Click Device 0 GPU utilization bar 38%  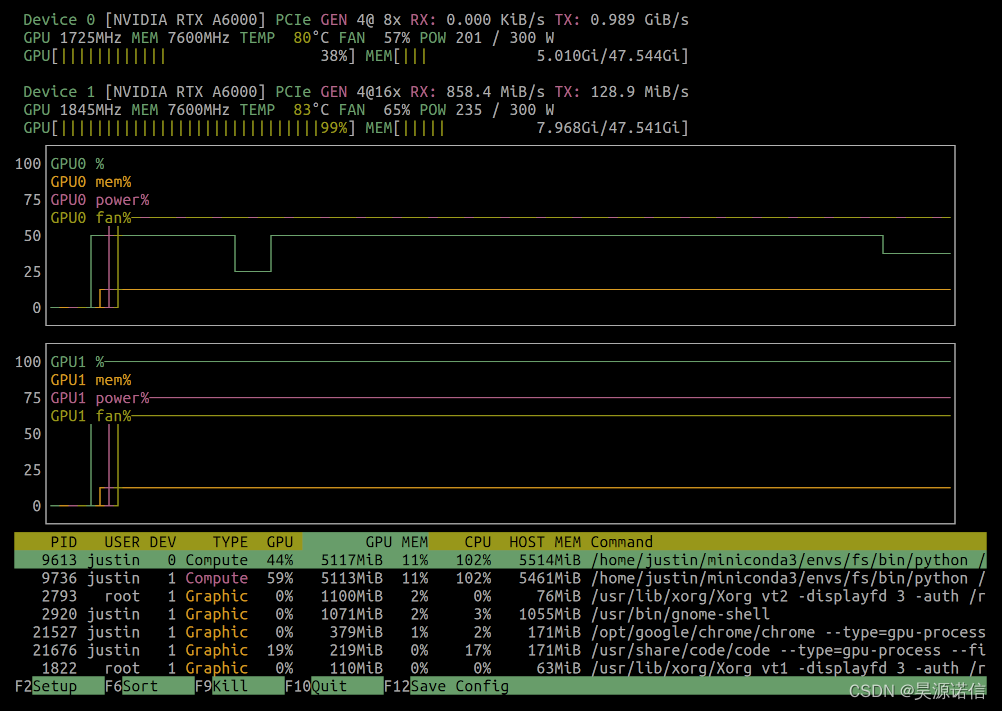click(x=189, y=56)
